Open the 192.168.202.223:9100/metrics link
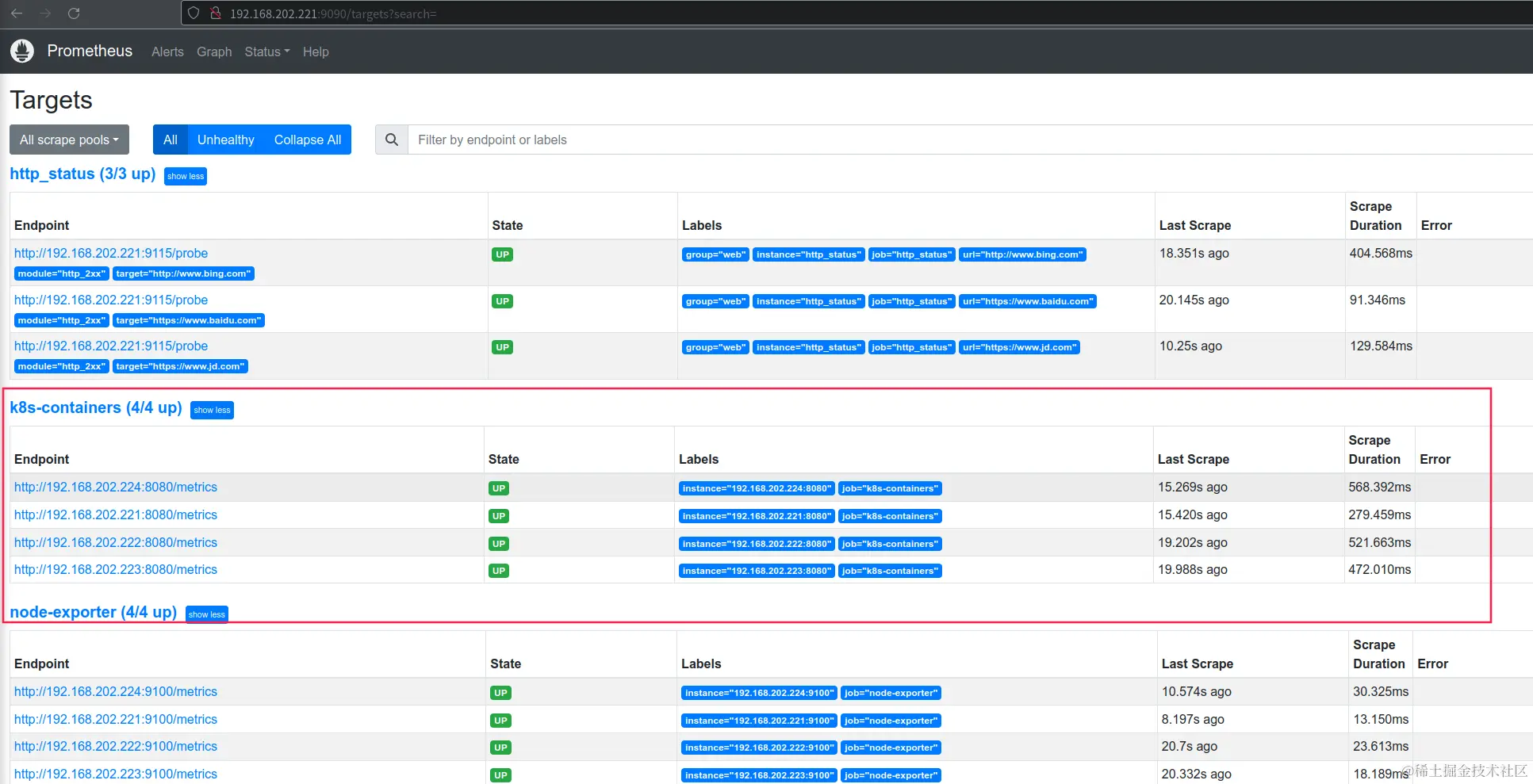The image size is (1533, 784). point(116,774)
